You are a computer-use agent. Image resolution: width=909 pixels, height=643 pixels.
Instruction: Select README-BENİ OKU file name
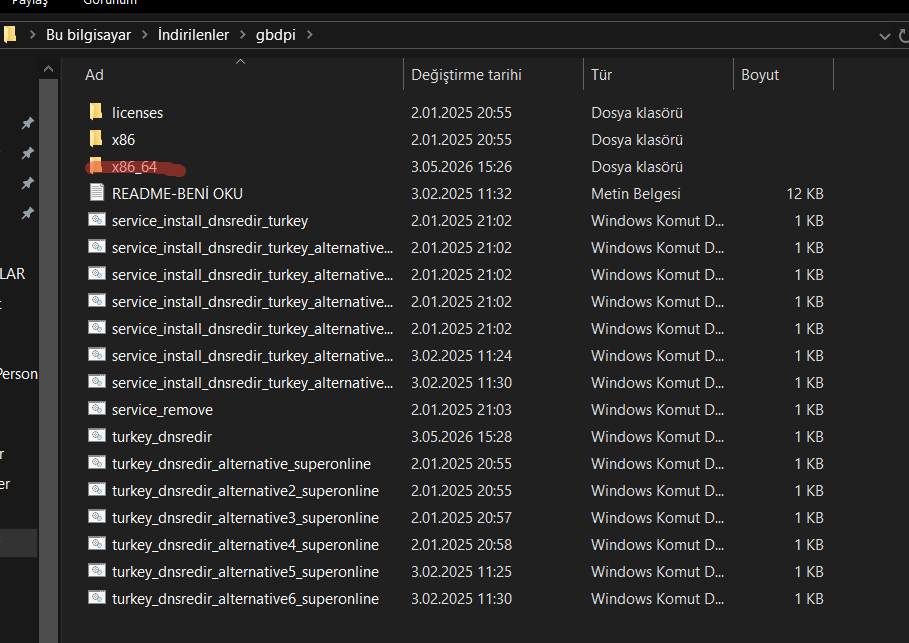click(177, 194)
